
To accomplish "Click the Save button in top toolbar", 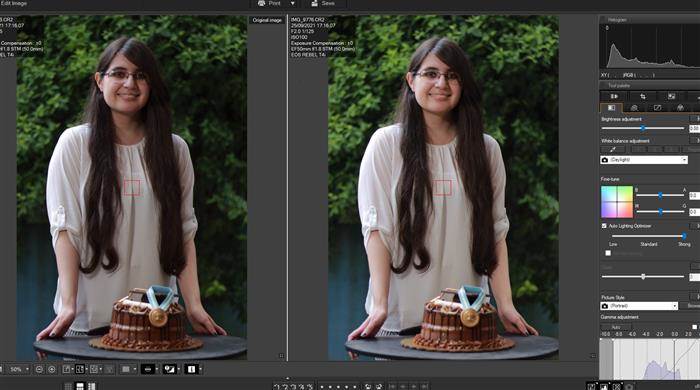I will pyautogui.click(x=324, y=4).
